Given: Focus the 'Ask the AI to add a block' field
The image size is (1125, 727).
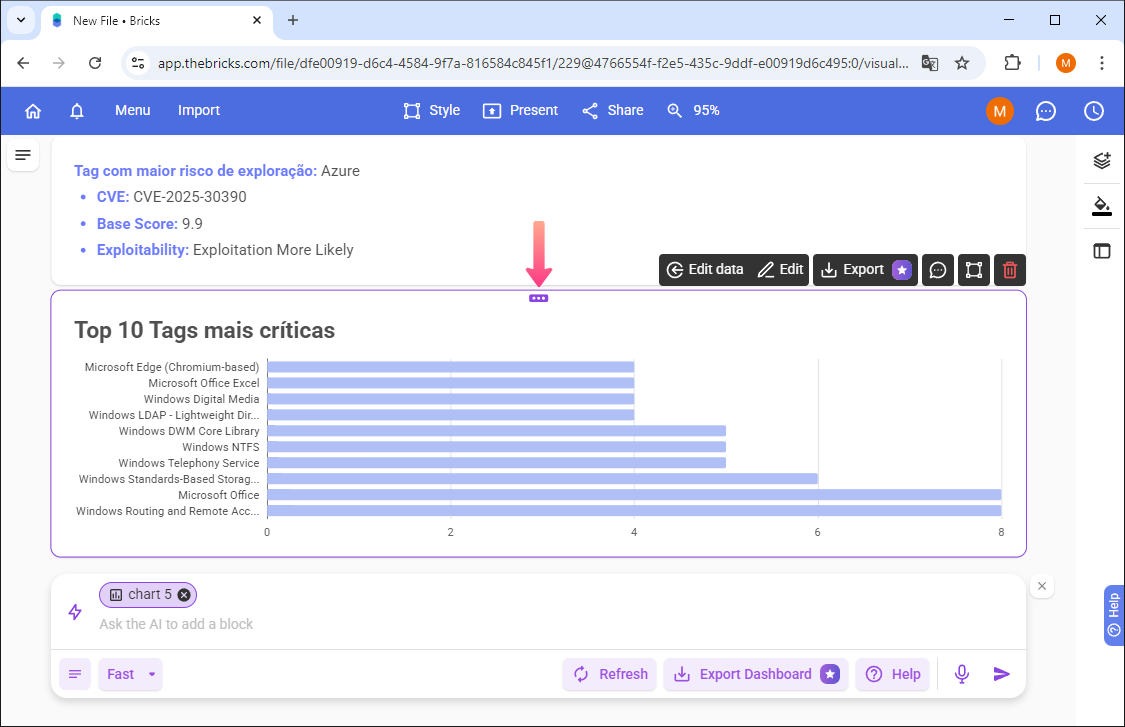Looking at the screenshot, I should (538, 624).
